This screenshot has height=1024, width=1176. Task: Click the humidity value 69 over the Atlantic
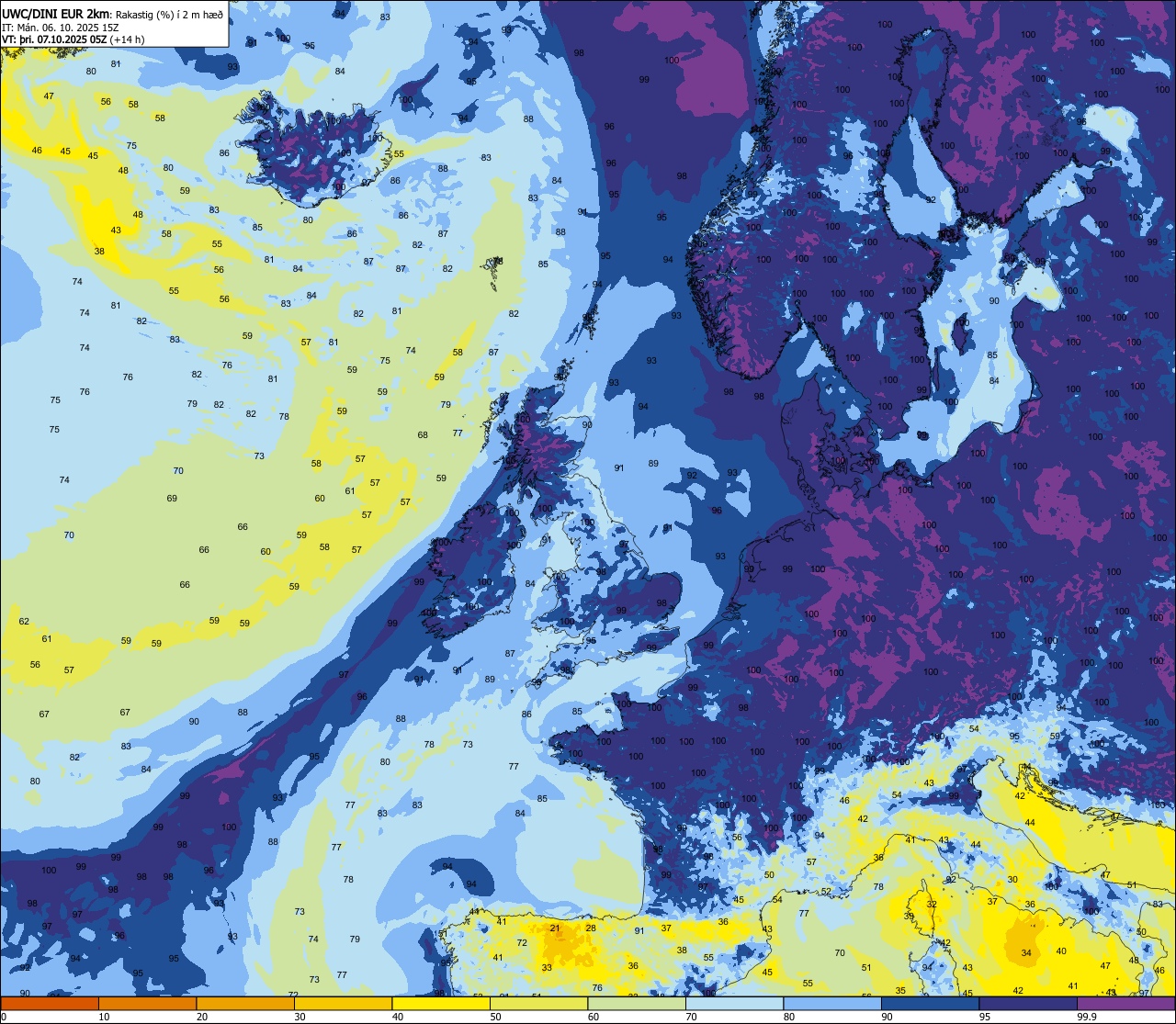point(172,499)
